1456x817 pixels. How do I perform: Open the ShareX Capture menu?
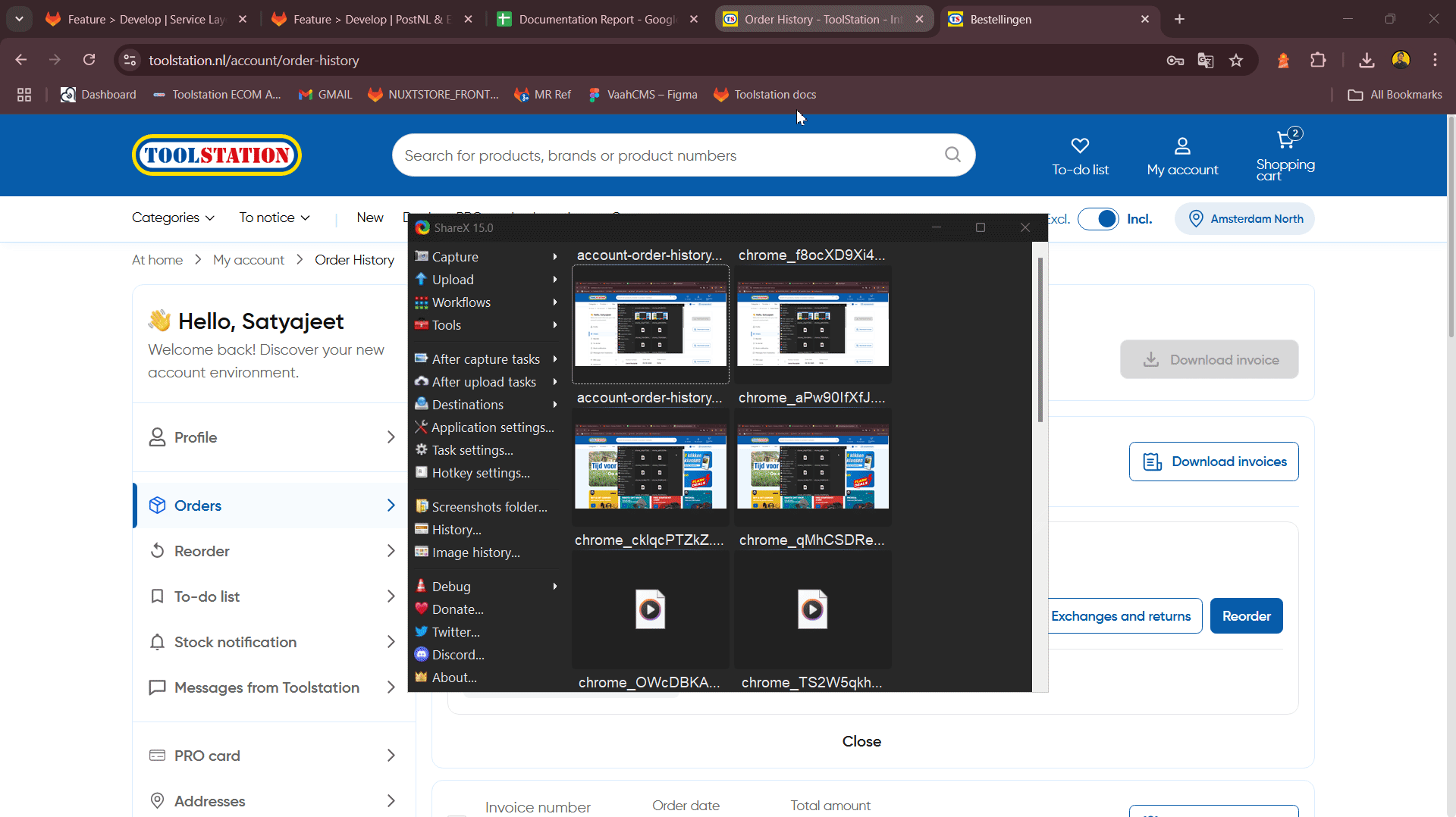[x=455, y=256]
